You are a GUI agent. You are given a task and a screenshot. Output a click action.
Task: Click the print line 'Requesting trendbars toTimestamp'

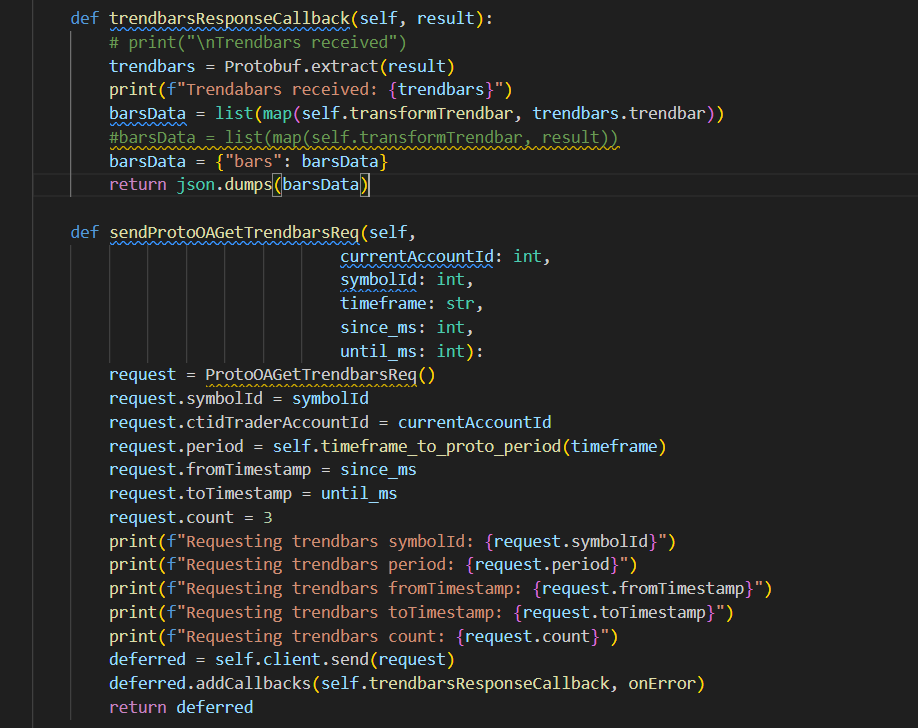click(x=421, y=613)
